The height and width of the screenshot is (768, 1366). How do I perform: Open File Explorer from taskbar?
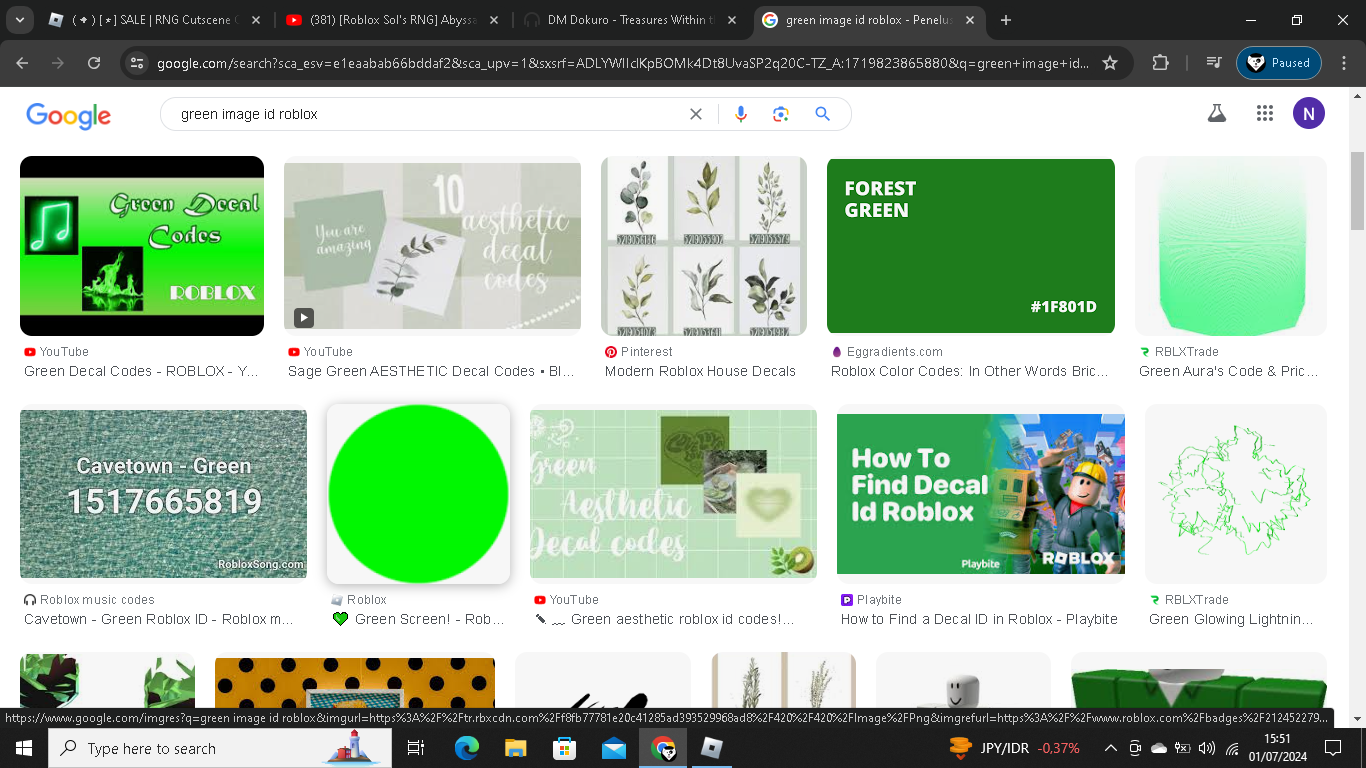[x=516, y=748]
